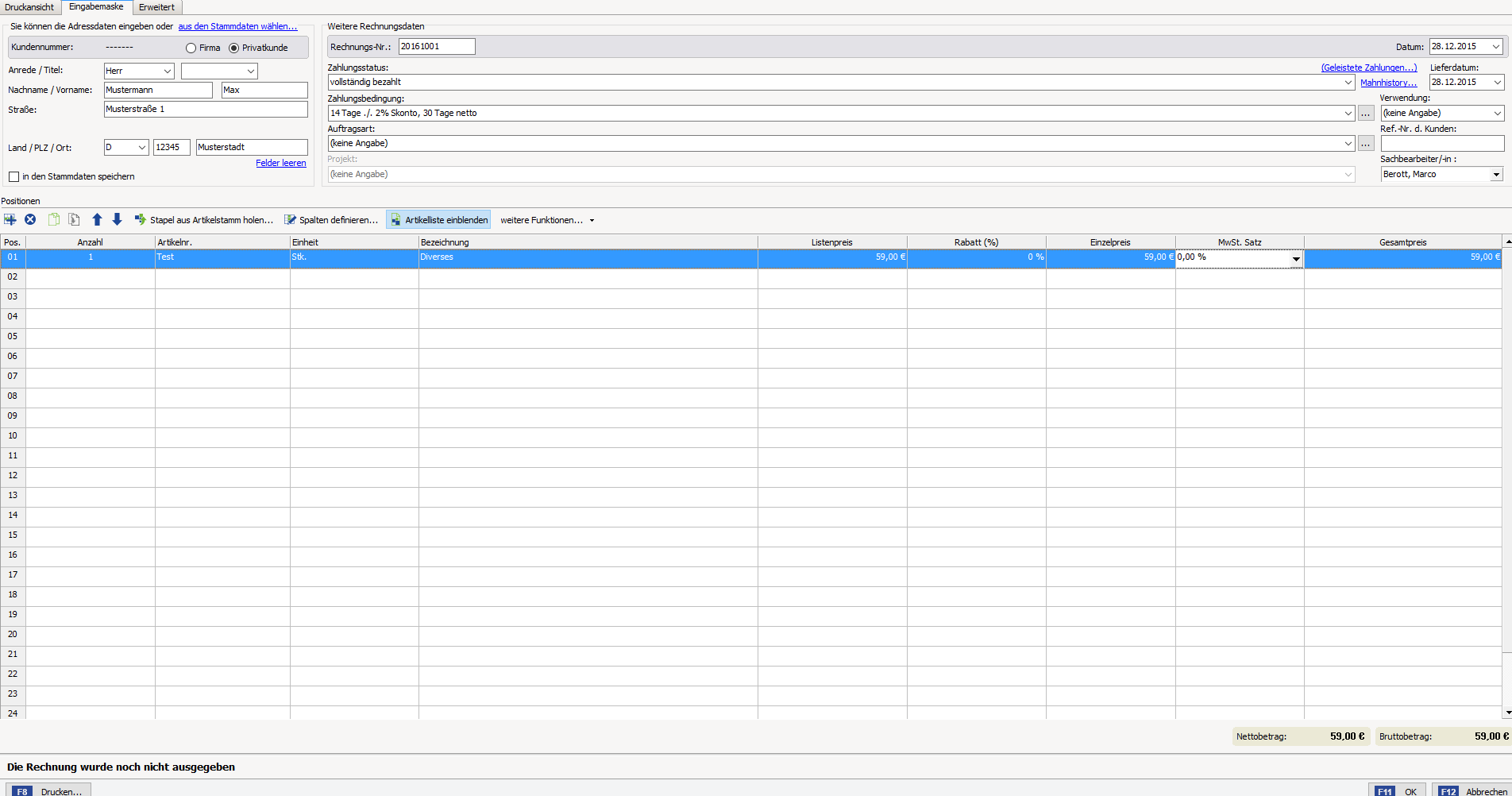Click the PLZ field containing 12345
Screen dimensions: 1512x796
click(172, 148)
